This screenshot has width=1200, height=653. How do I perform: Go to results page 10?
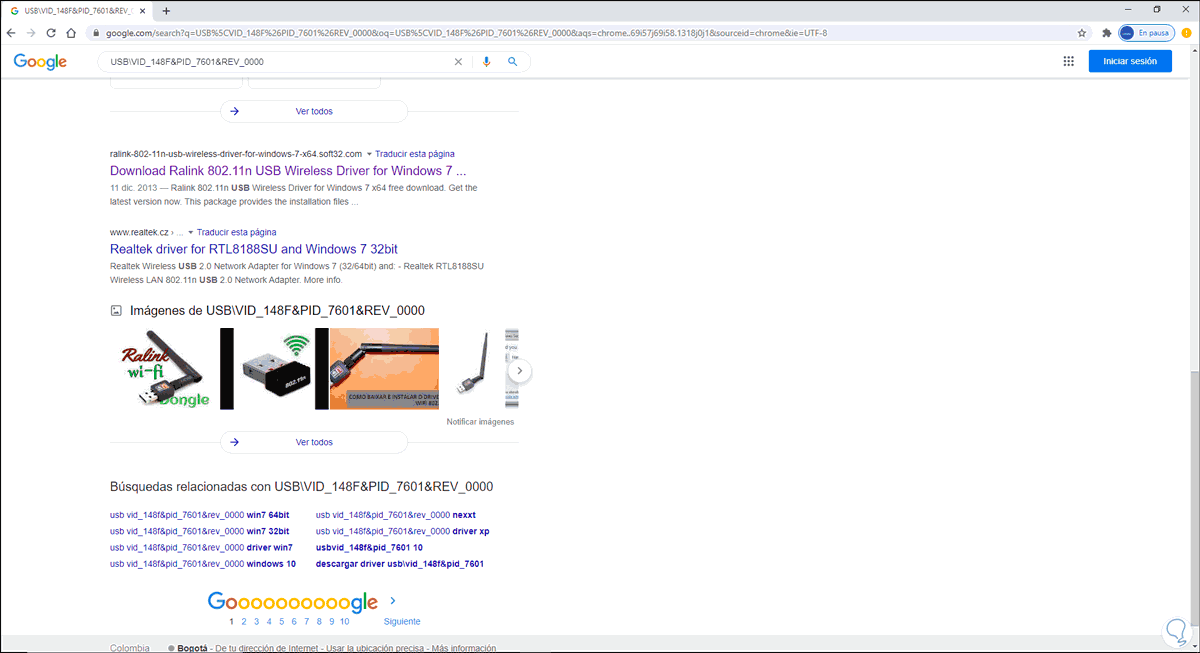coord(345,621)
